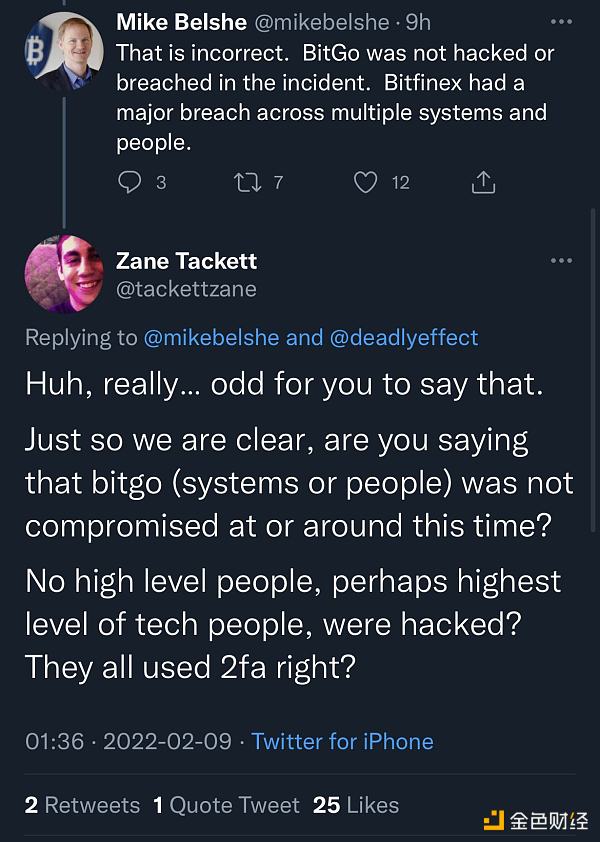Image resolution: width=600 pixels, height=842 pixels.
Task: Share Mike Belshe's tweet
Action: click(x=483, y=182)
